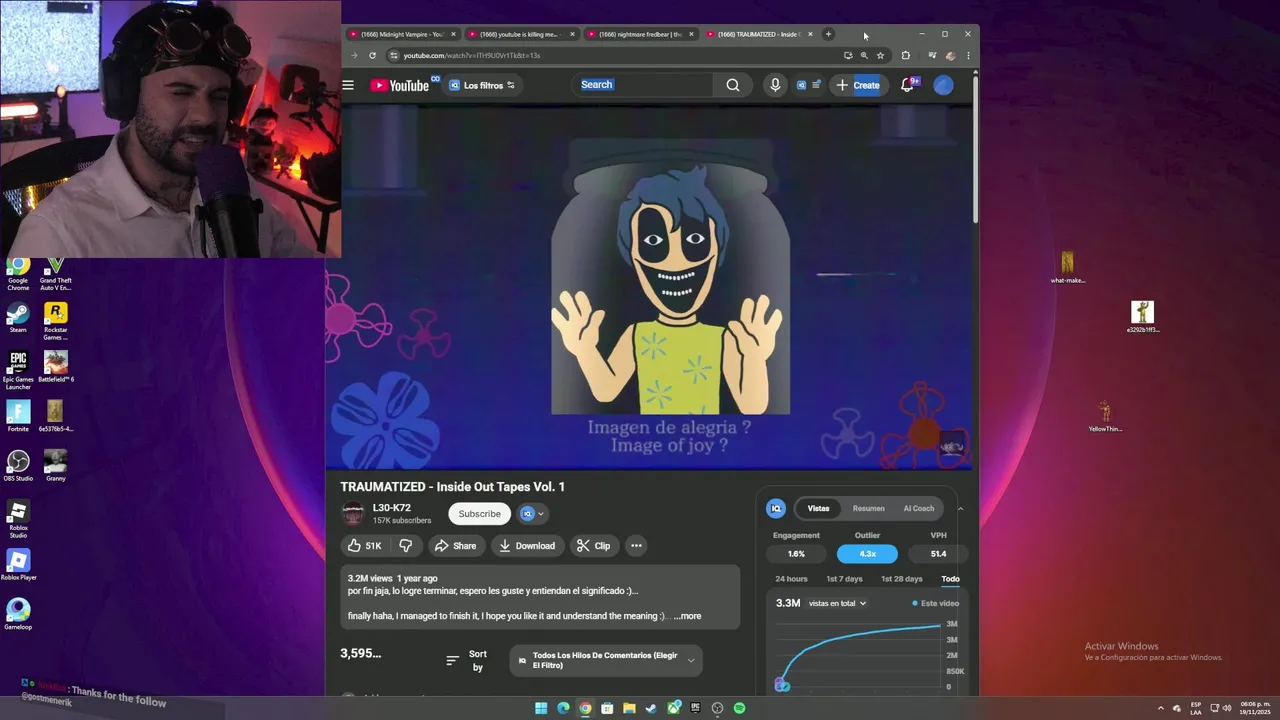Open Chrome three-dot menu

pyautogui.click(x=968, y=56)
